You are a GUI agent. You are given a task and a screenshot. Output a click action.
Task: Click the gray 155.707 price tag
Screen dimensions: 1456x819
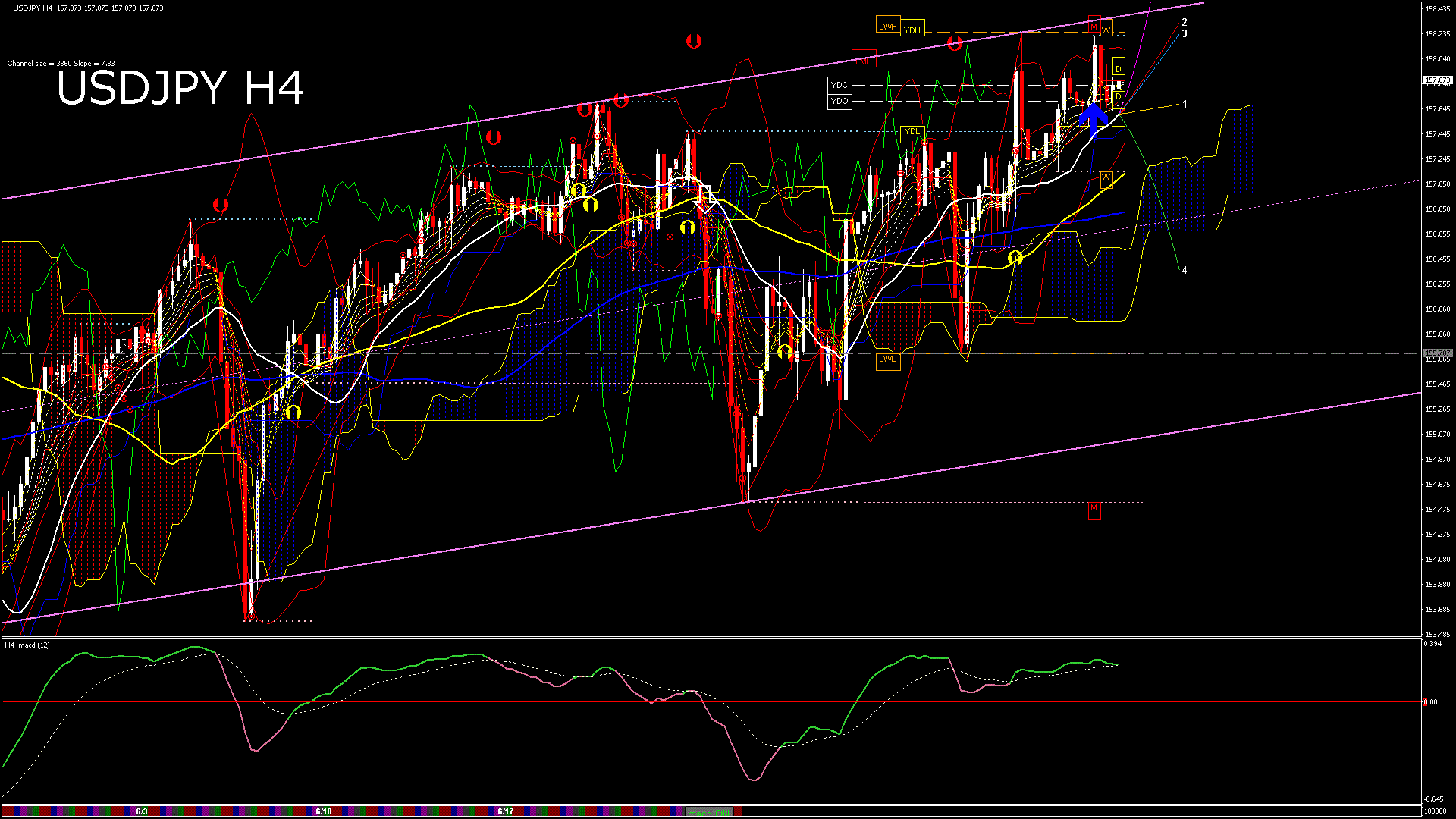click(x=1438, y=353)
